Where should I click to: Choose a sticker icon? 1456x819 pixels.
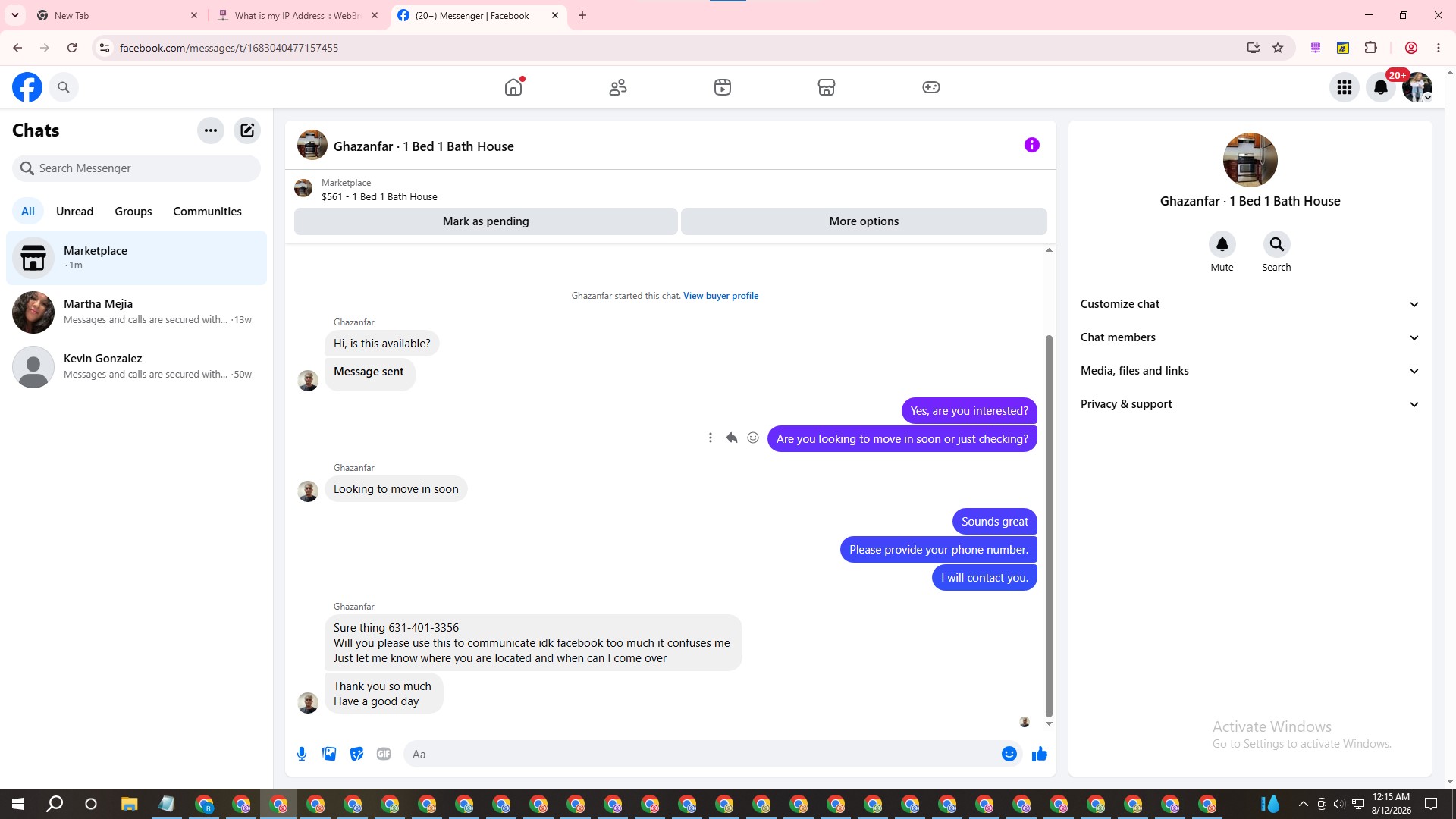(x=356, y=754)
